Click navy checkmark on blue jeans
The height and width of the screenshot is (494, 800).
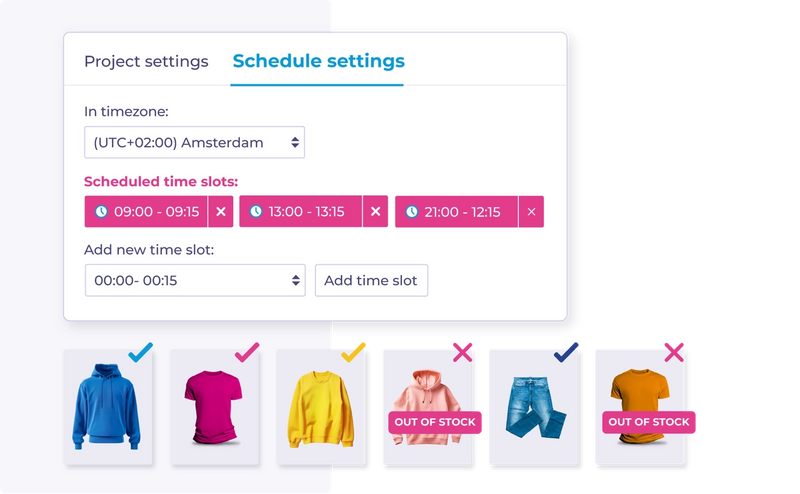566,352
